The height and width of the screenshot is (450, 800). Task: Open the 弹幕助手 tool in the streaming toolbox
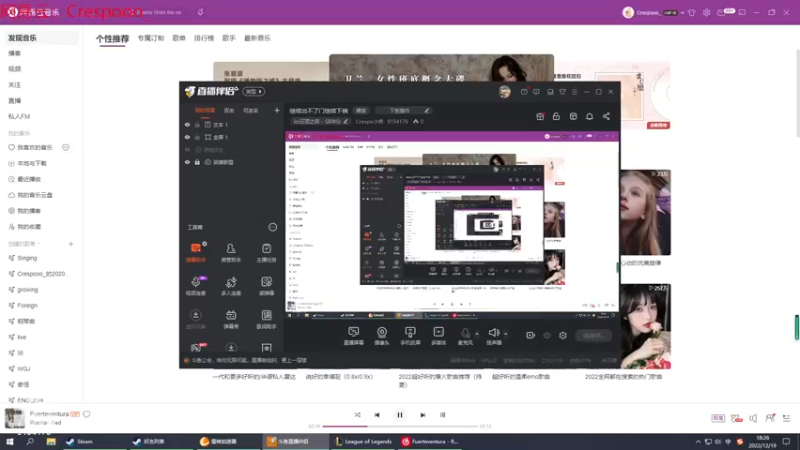196,253
